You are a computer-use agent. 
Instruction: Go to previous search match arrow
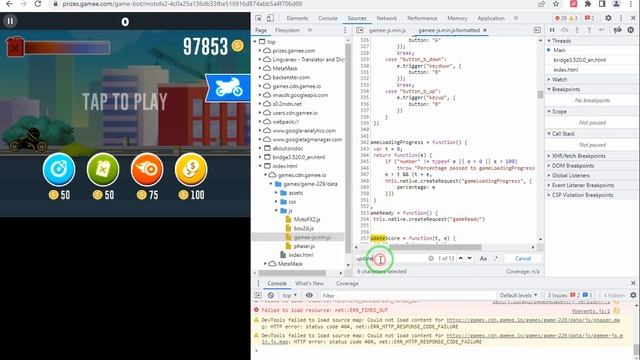pos(460,258)
